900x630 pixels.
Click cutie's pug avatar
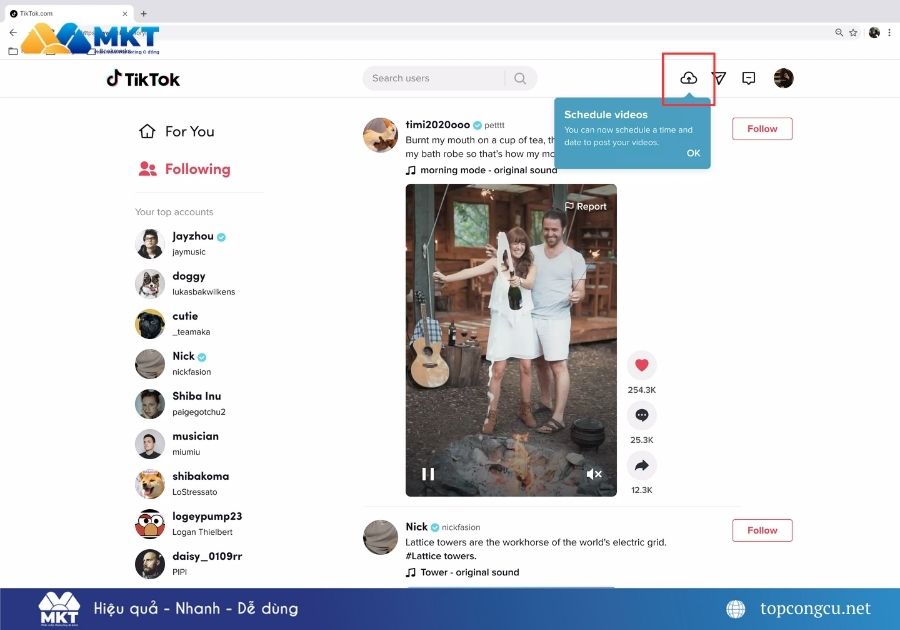pos(150,324)
